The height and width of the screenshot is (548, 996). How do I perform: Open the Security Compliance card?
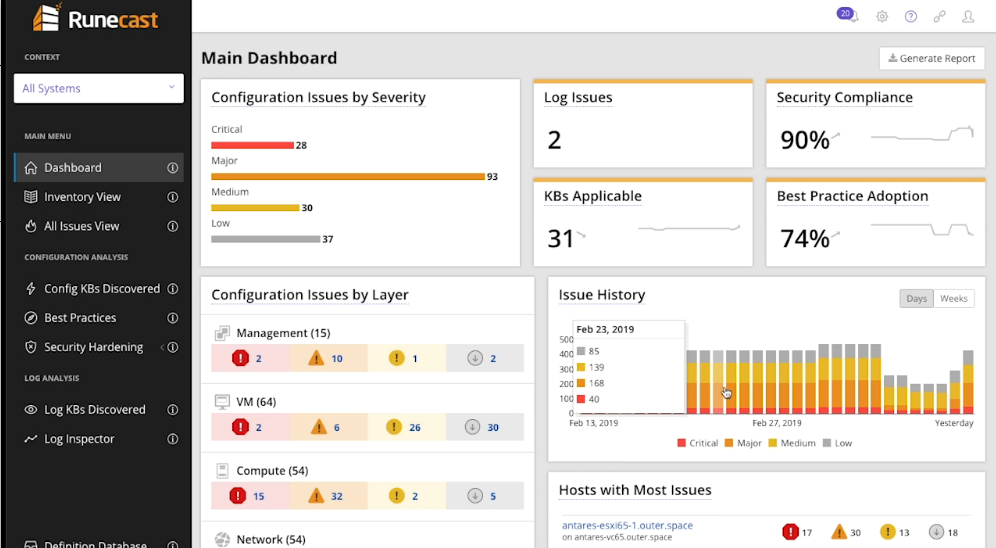point(875,123)
